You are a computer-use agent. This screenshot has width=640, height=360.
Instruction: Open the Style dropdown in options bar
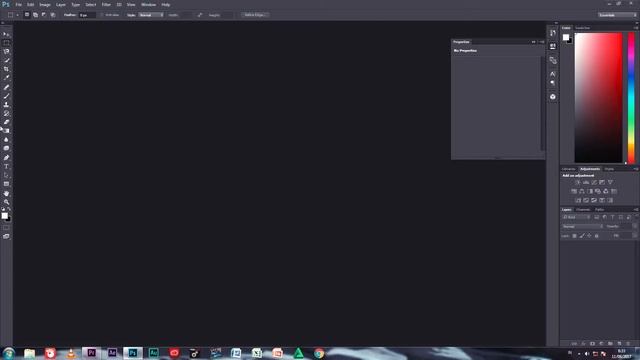(x=151, y=15)
